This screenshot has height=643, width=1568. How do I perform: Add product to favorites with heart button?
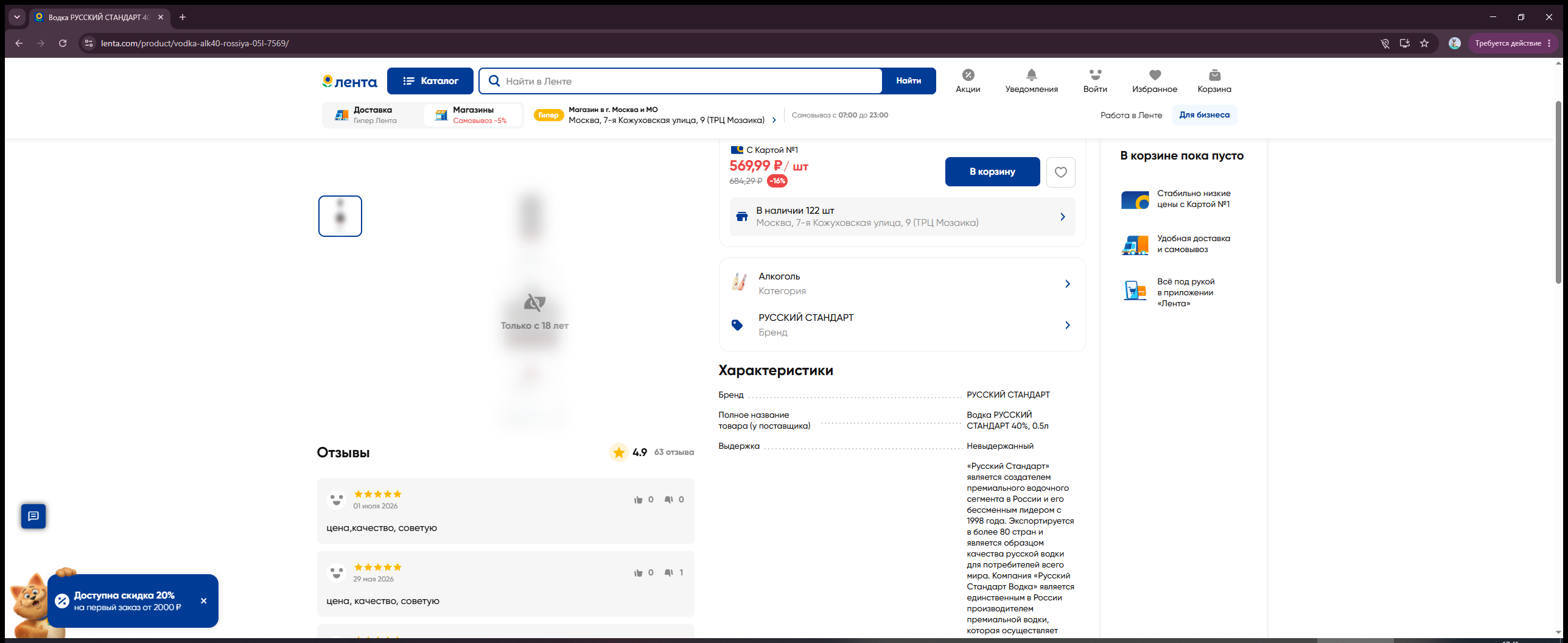coord(1061,172)
